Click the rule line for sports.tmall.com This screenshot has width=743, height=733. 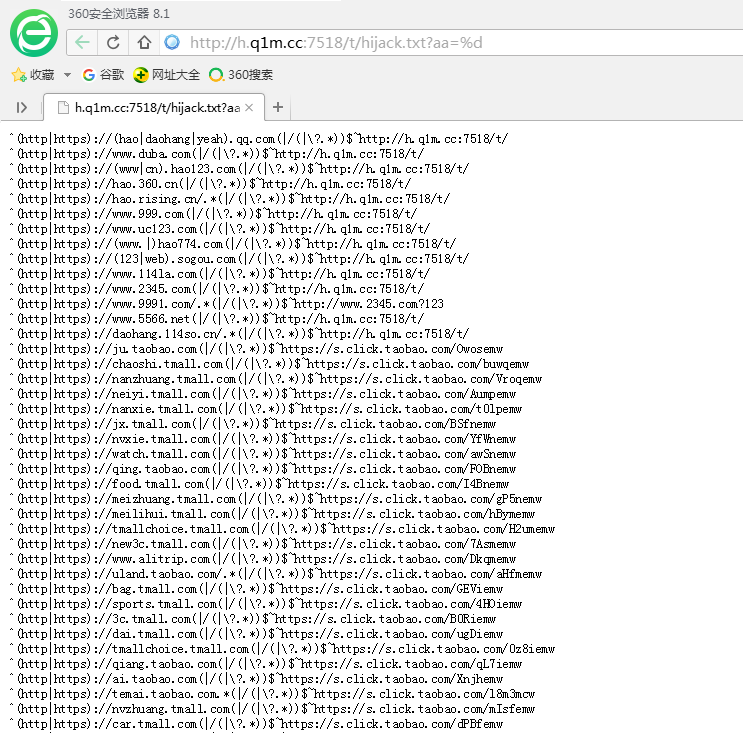[265, 604]
